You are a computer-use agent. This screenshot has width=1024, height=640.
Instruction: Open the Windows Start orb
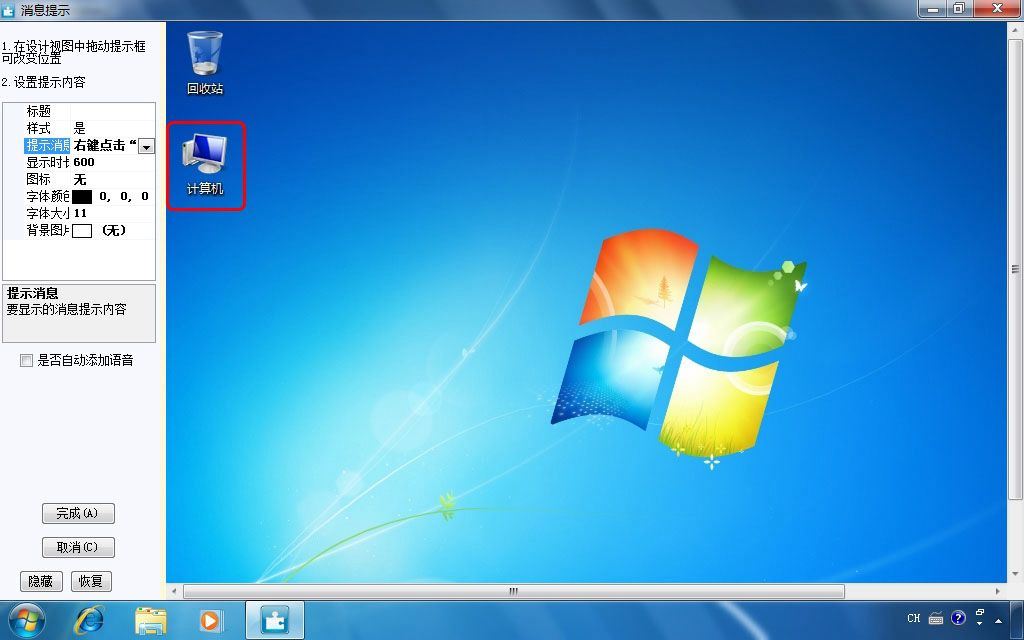(27, 619)
